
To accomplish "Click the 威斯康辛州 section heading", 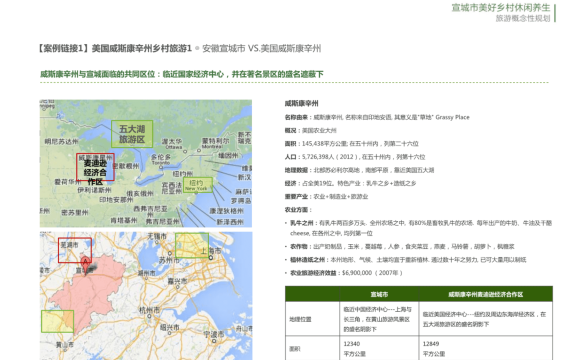I will point(301,104).
